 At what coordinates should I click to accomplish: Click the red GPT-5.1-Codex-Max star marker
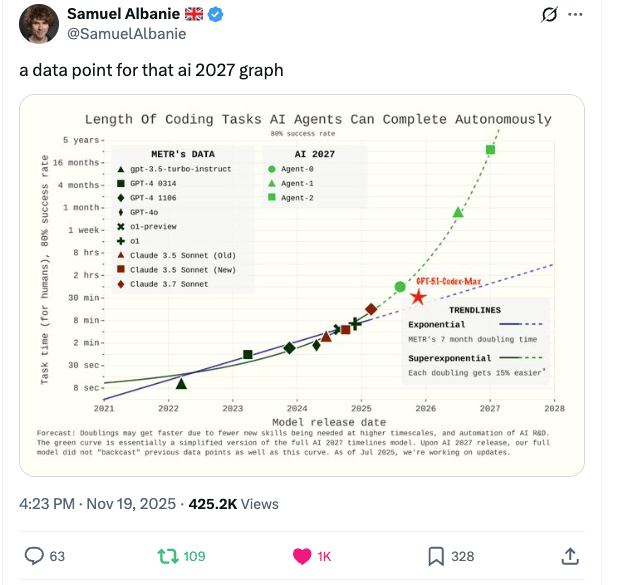[x=418, y=297]
